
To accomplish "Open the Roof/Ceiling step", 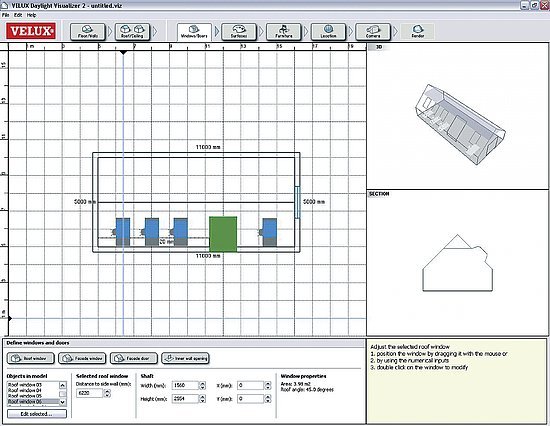I will coord(132,32).
